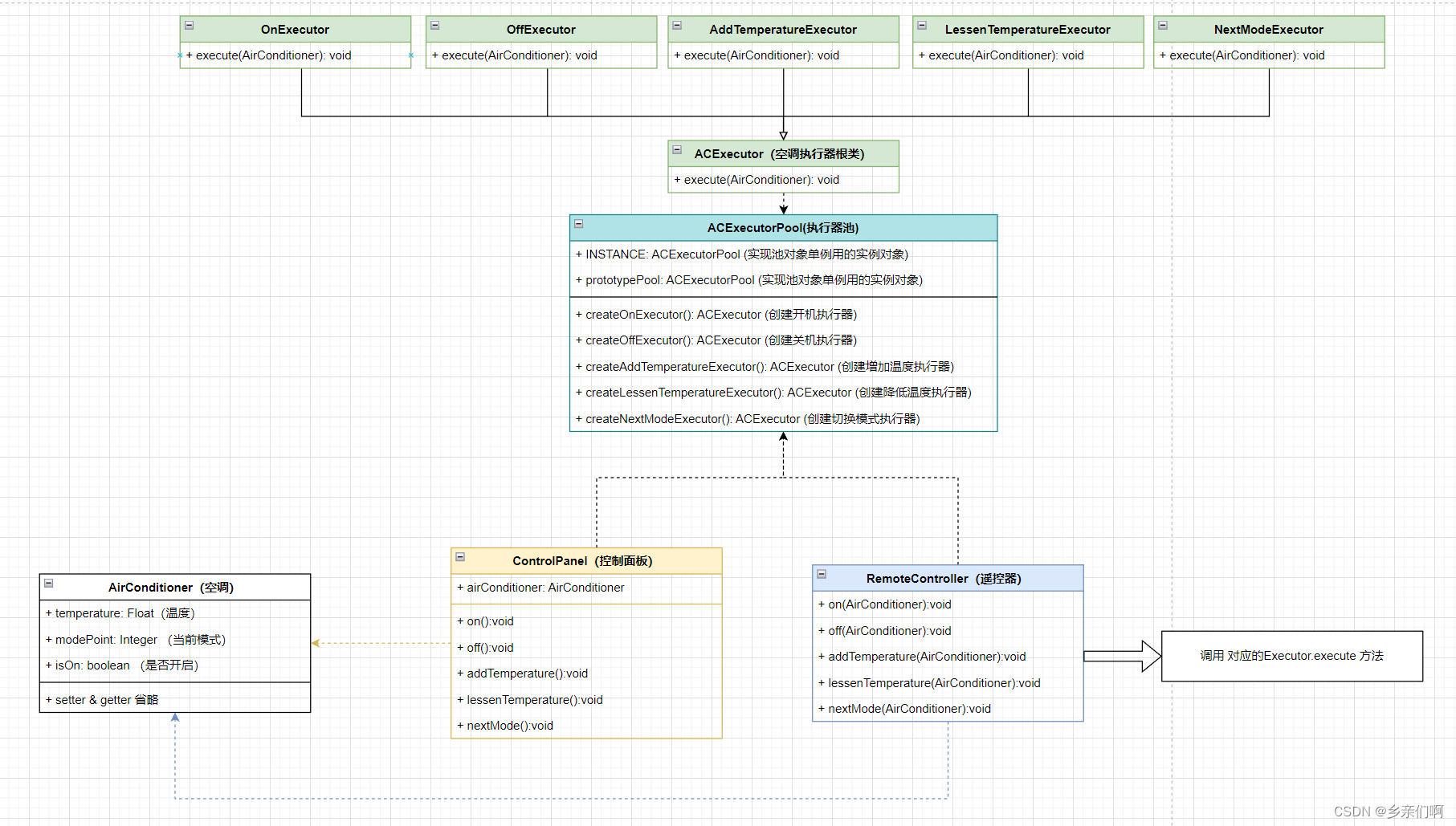Click execute method row in OnExecutor

coord(296,55)
